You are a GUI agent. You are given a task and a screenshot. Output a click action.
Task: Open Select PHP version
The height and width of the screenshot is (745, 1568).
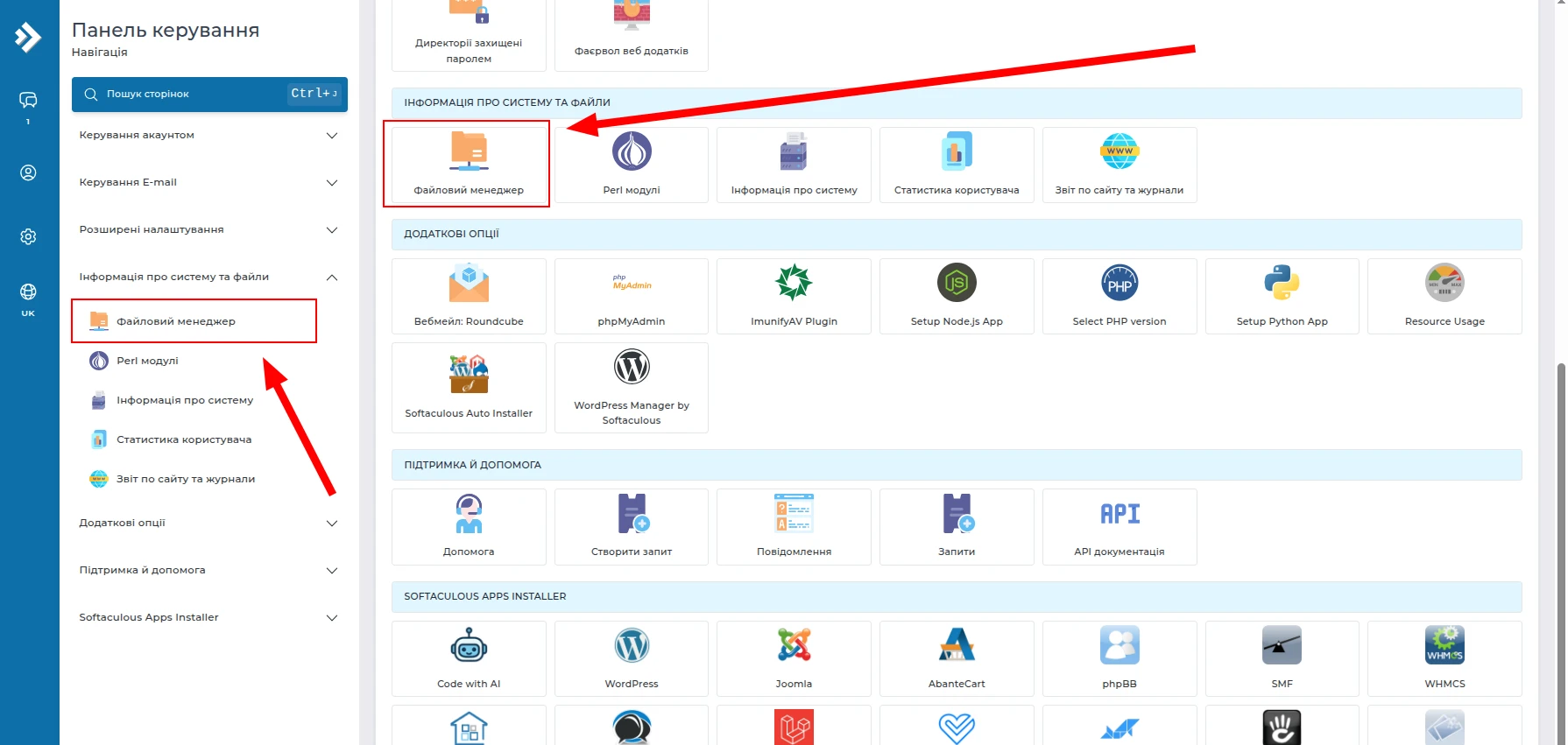1119,296
